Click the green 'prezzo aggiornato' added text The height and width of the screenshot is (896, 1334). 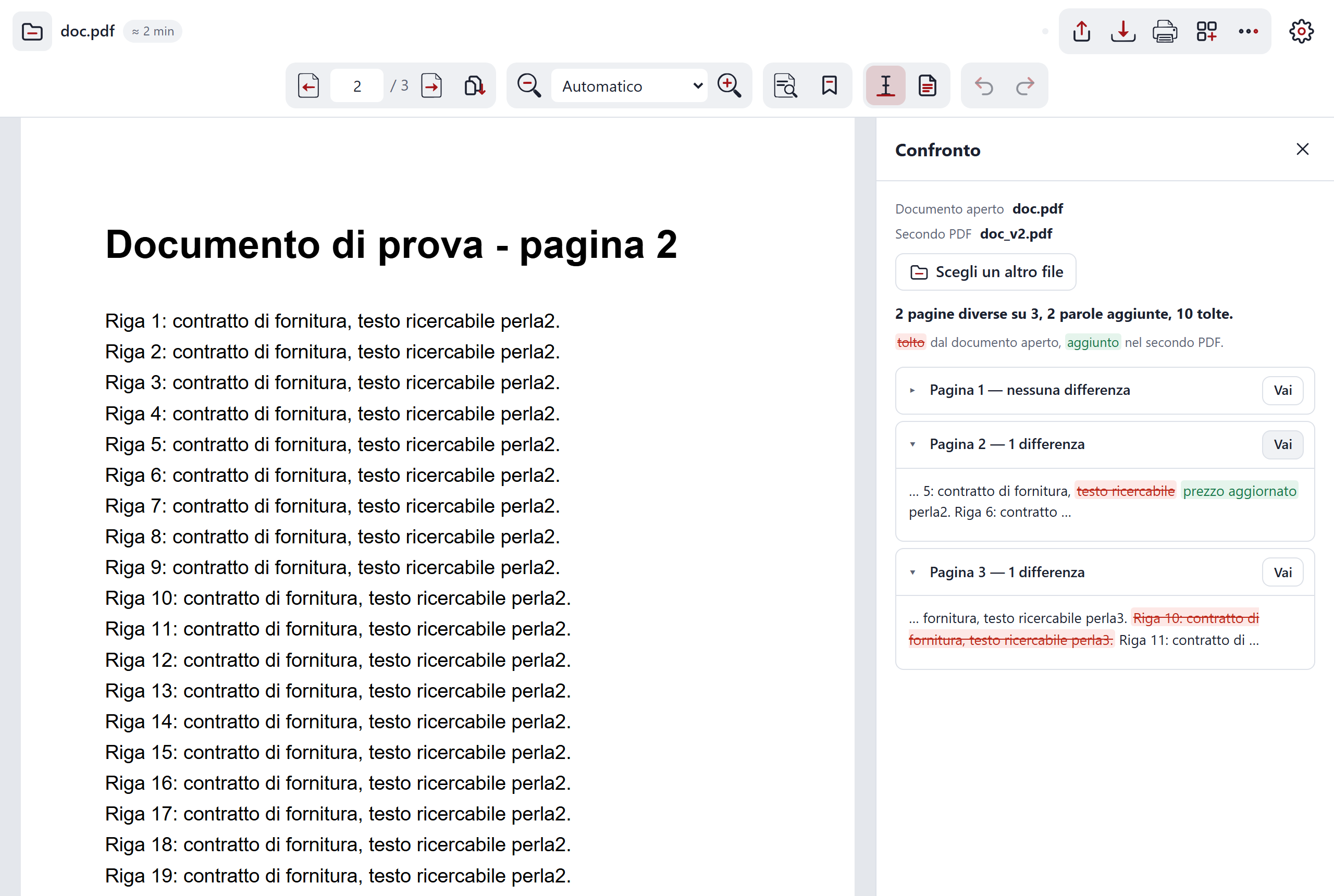click(1239, 491)
